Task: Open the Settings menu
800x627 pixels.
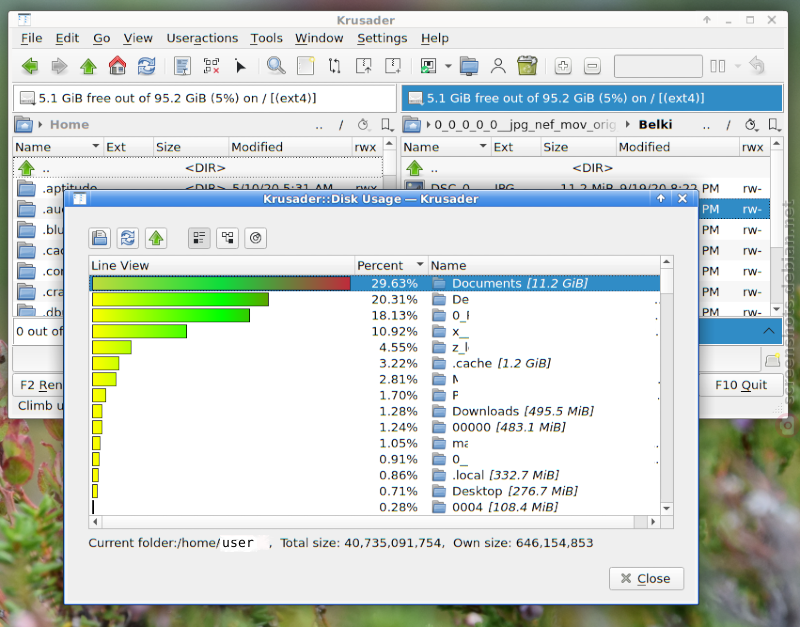Action: (x=382, y=38)
